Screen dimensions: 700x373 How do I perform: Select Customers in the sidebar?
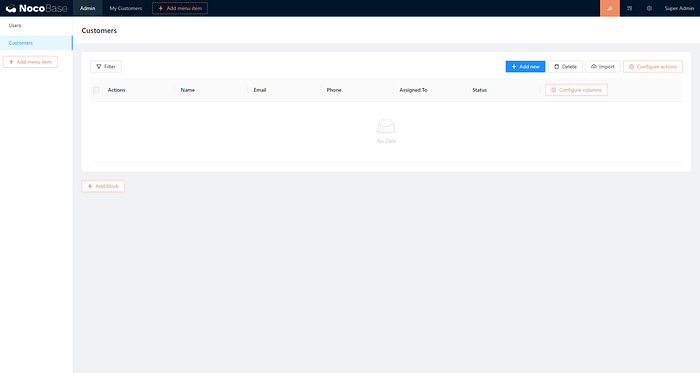(x=36, y=43)
